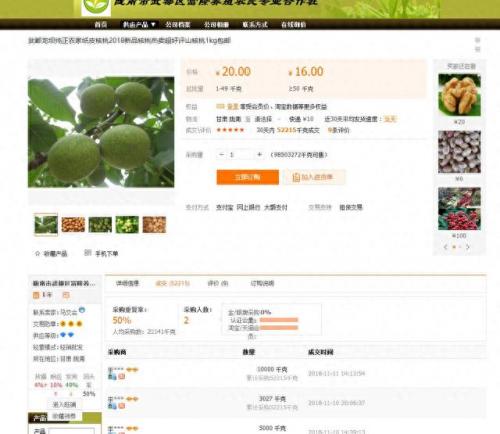Click the blue diamond supply-level icons
Screen dimensions: 500x434
67,335
